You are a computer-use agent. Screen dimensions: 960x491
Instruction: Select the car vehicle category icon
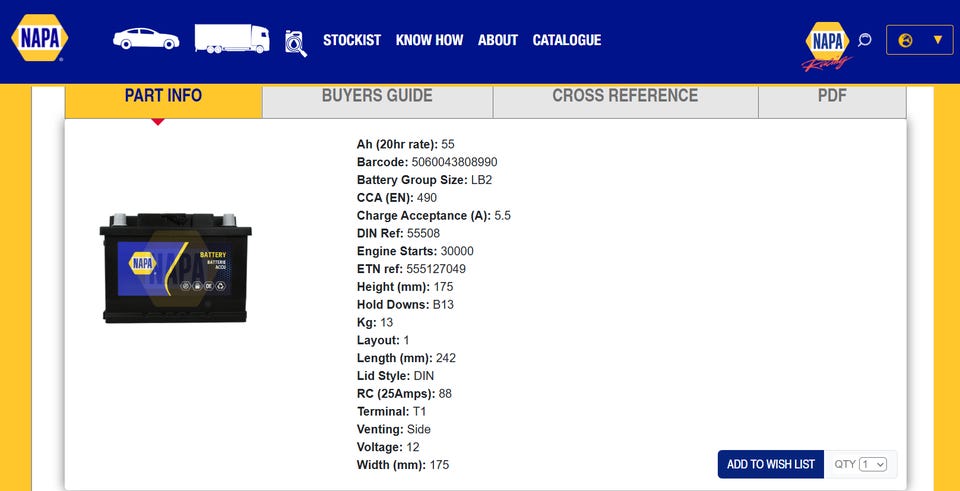click(x=146, y=39)
